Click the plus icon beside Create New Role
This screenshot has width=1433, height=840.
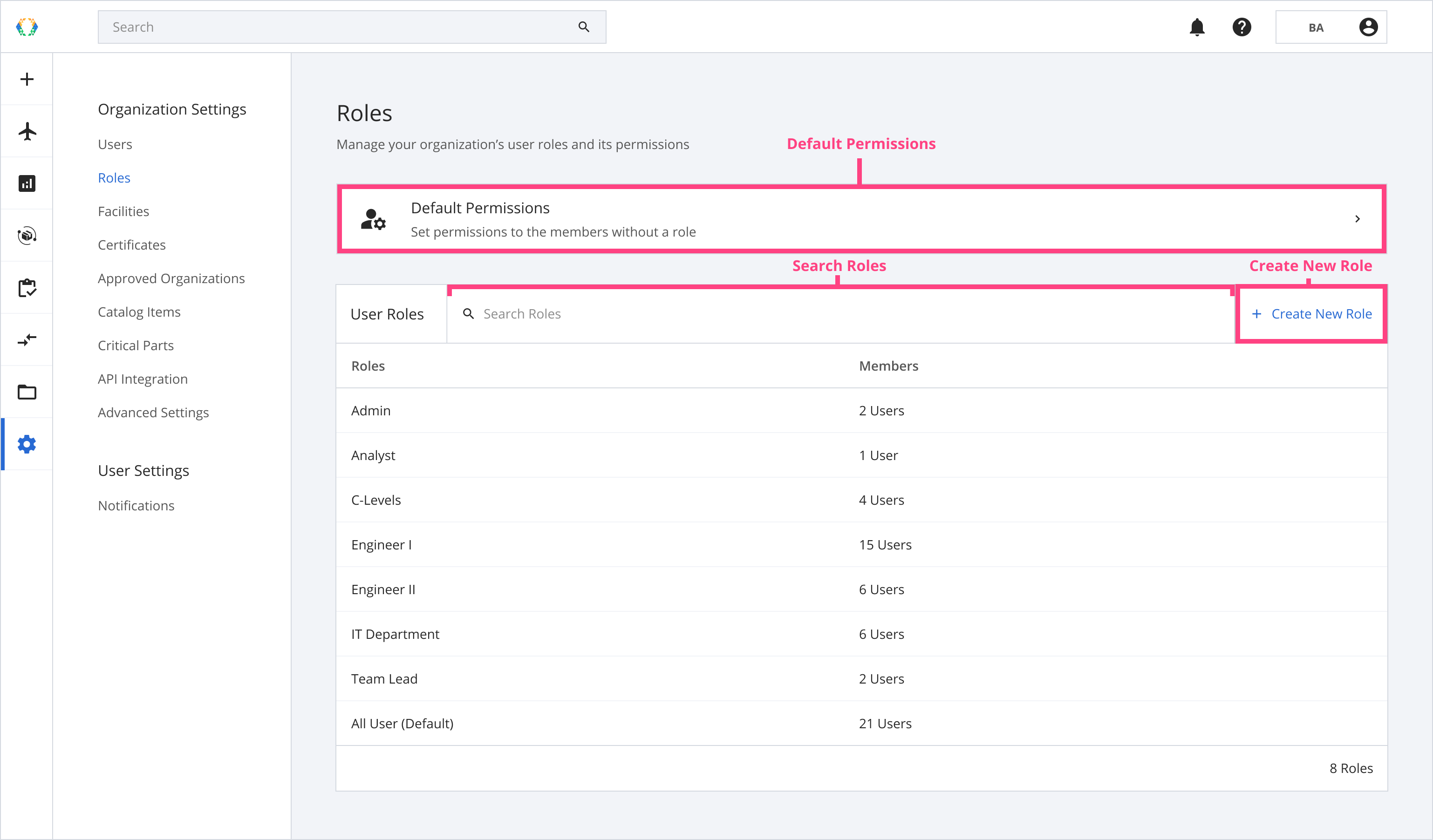coord(1257,314)
